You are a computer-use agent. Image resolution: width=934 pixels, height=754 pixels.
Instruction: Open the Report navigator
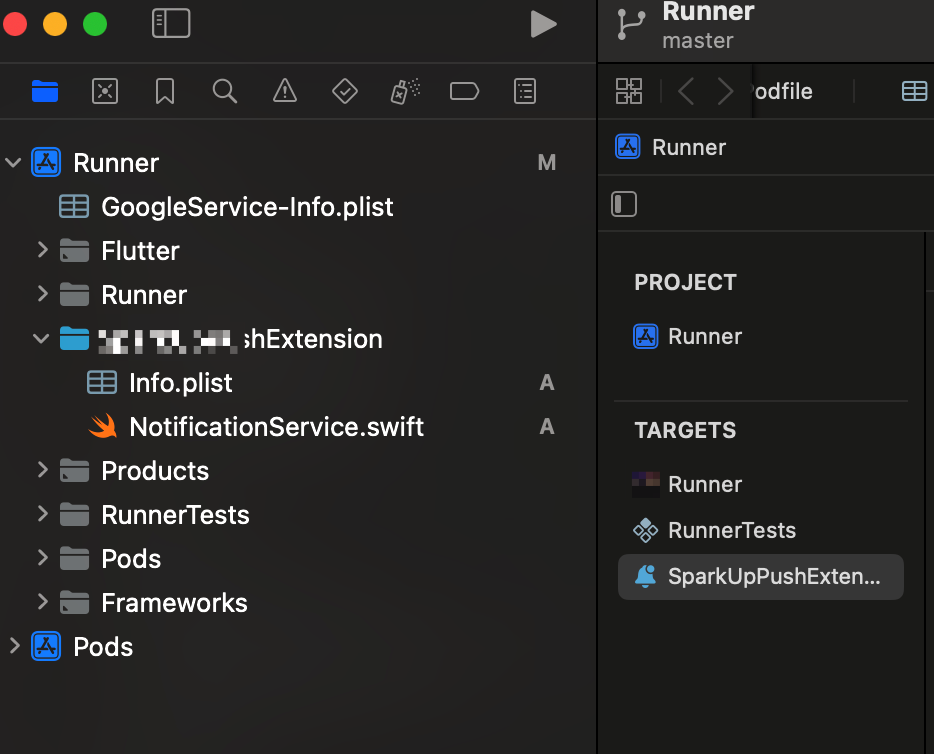(525, 92)
